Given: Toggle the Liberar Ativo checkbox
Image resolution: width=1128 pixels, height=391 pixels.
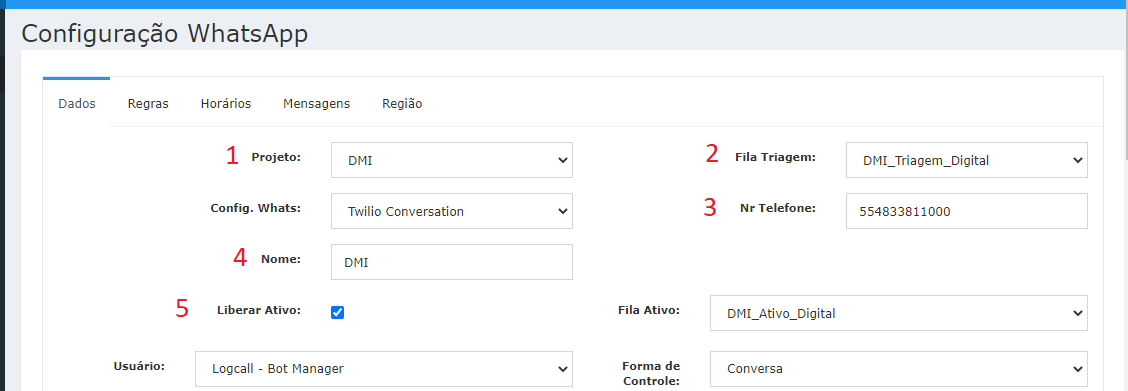Looking at the screenshot, I should [x=337, y=312].
